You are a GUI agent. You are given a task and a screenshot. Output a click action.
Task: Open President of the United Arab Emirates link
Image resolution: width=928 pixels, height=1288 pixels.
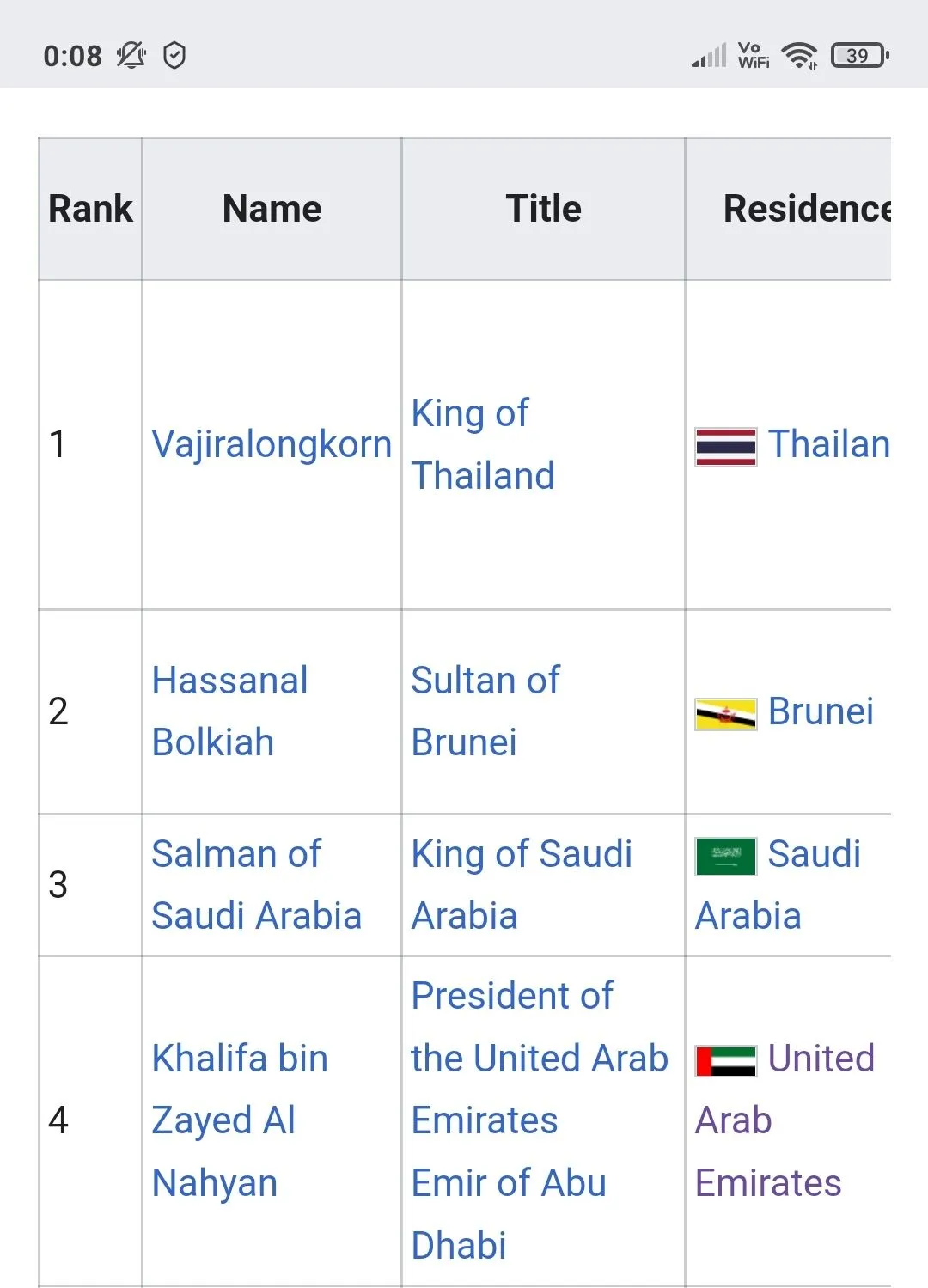tap(539, 1059)
